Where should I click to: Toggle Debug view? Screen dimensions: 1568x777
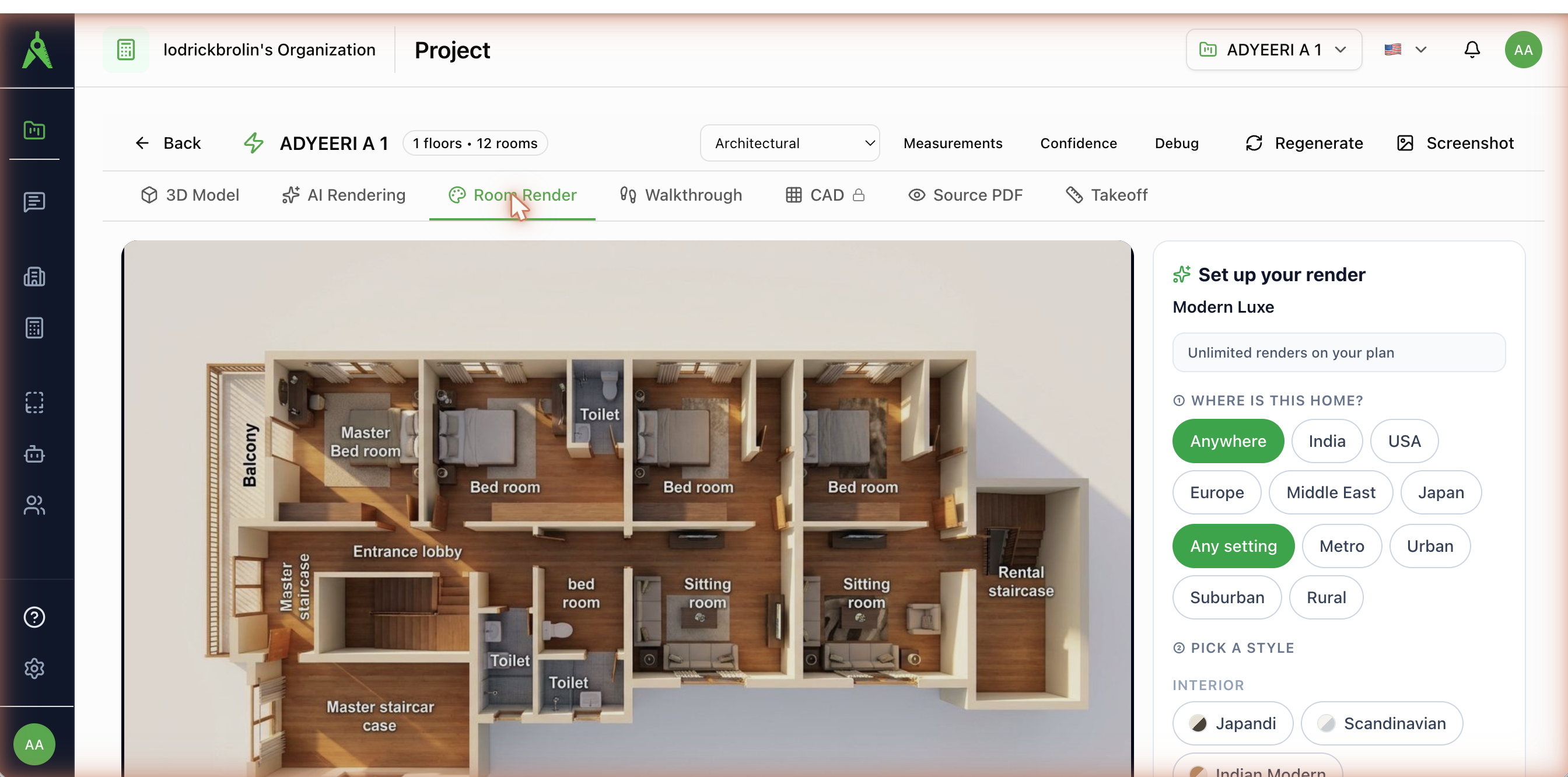(x=1176, y=143)
